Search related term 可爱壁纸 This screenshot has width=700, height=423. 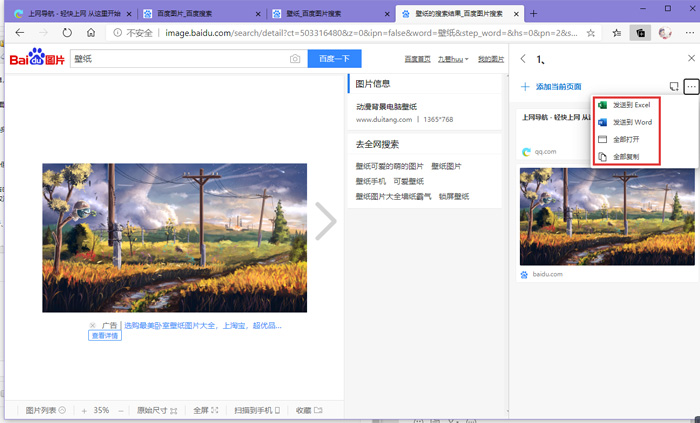coord(408,182)
